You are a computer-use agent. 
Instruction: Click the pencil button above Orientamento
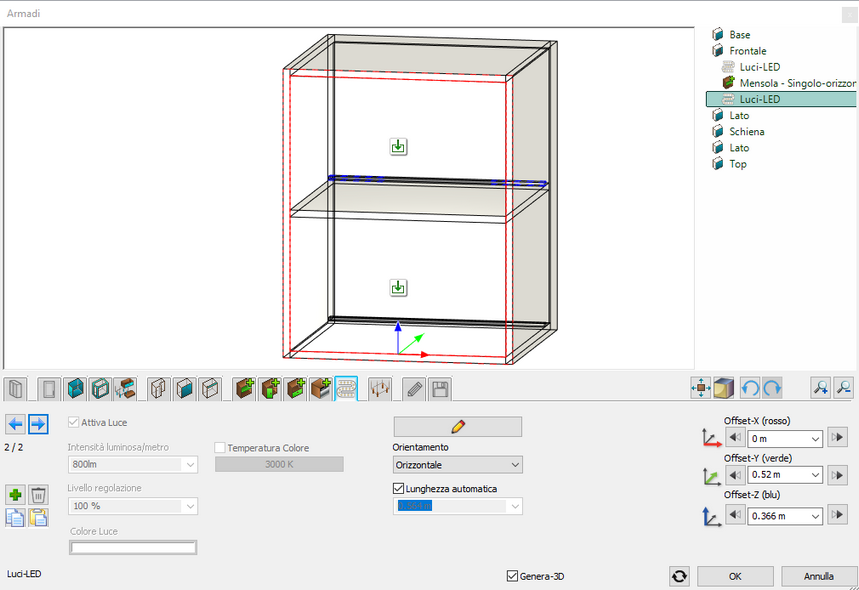coord(457,426)
